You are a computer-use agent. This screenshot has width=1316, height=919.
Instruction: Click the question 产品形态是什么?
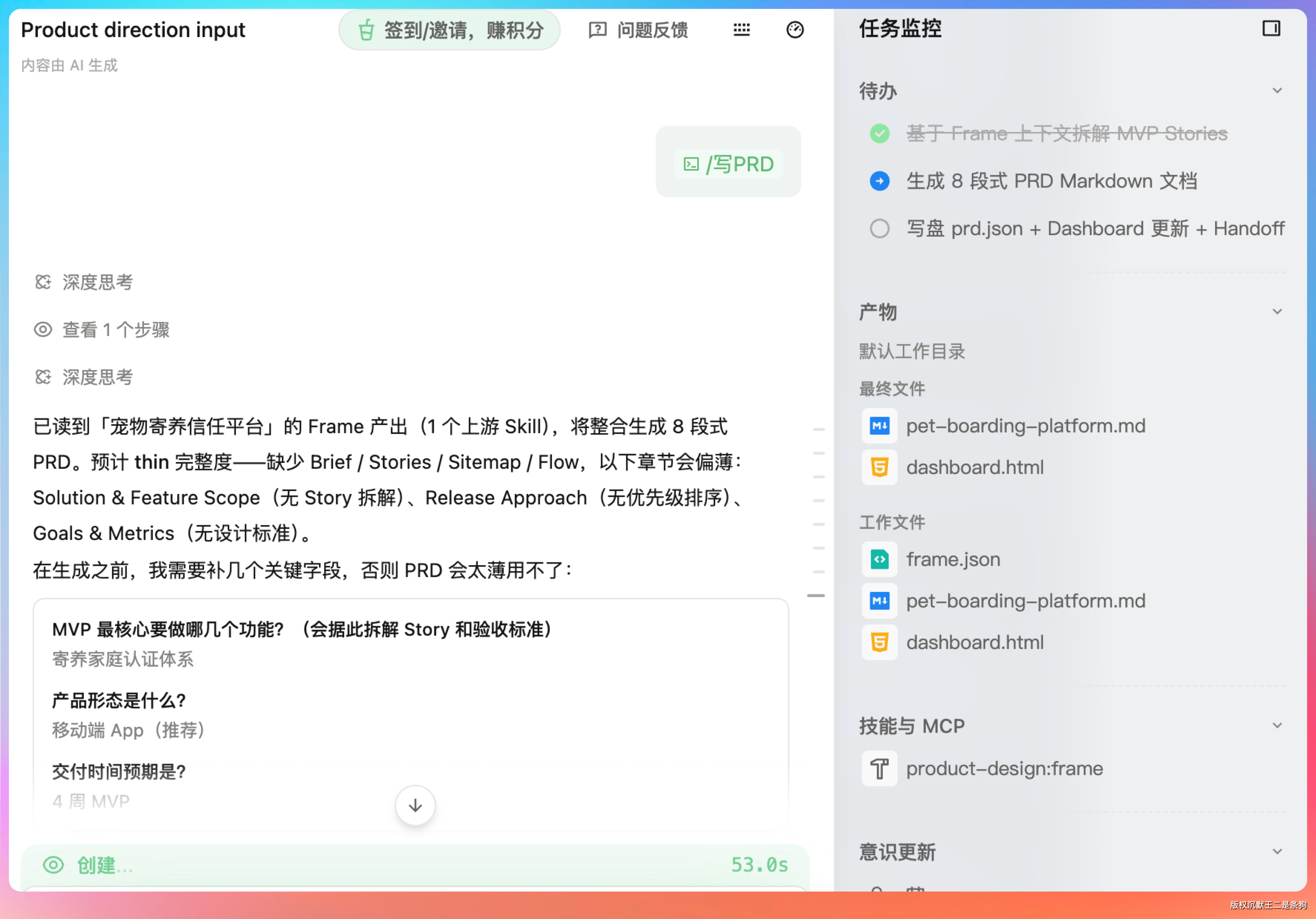119,700
